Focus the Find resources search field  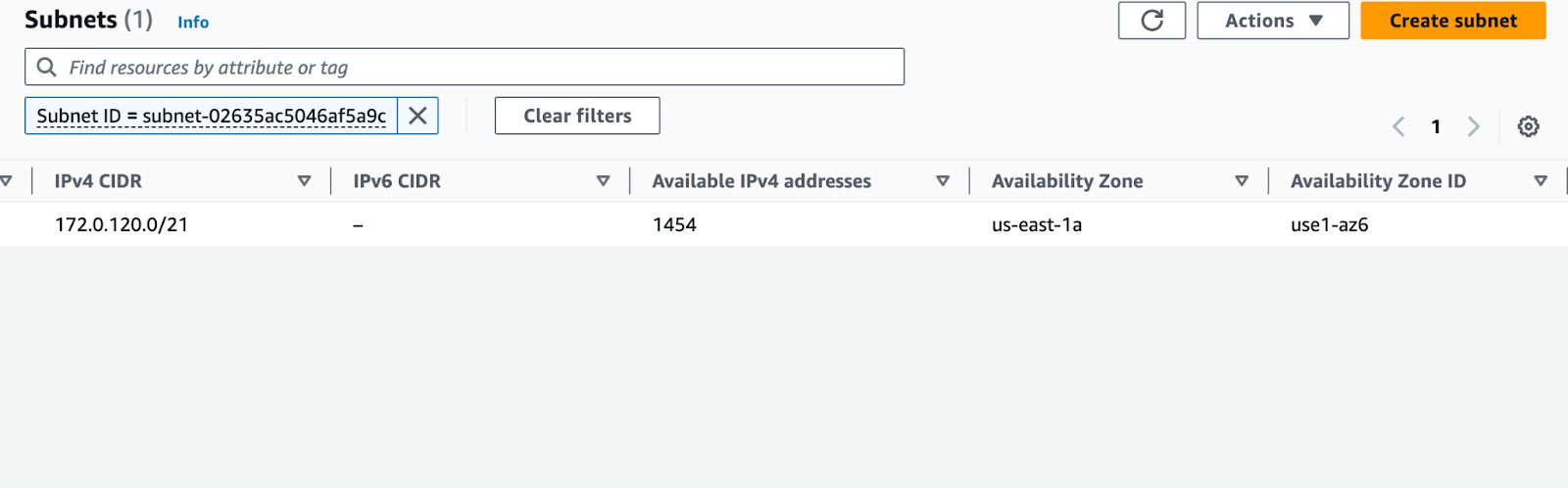pos(465,67)
